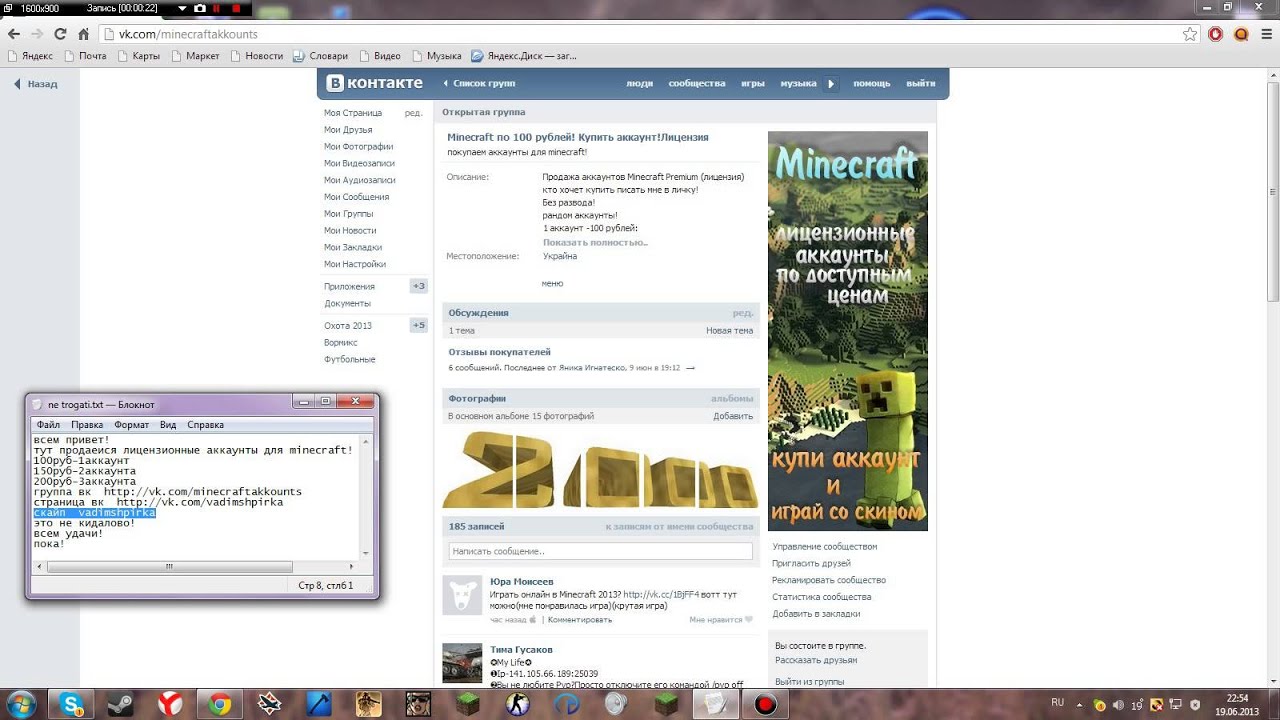Viewport: 1280px width, 720px height.
Task: Switch to Chrome in the taskbar
Action: (220, 704)
